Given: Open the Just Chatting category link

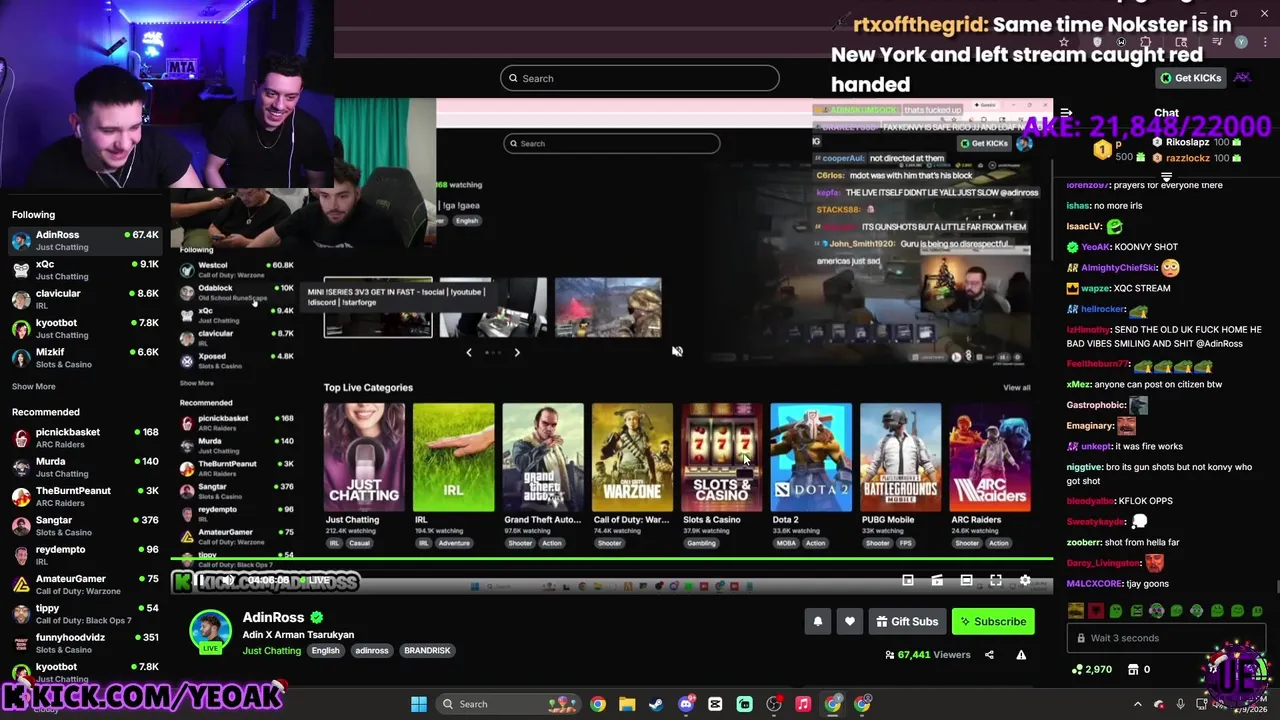Looking at the screenshot, I should 271,651.
